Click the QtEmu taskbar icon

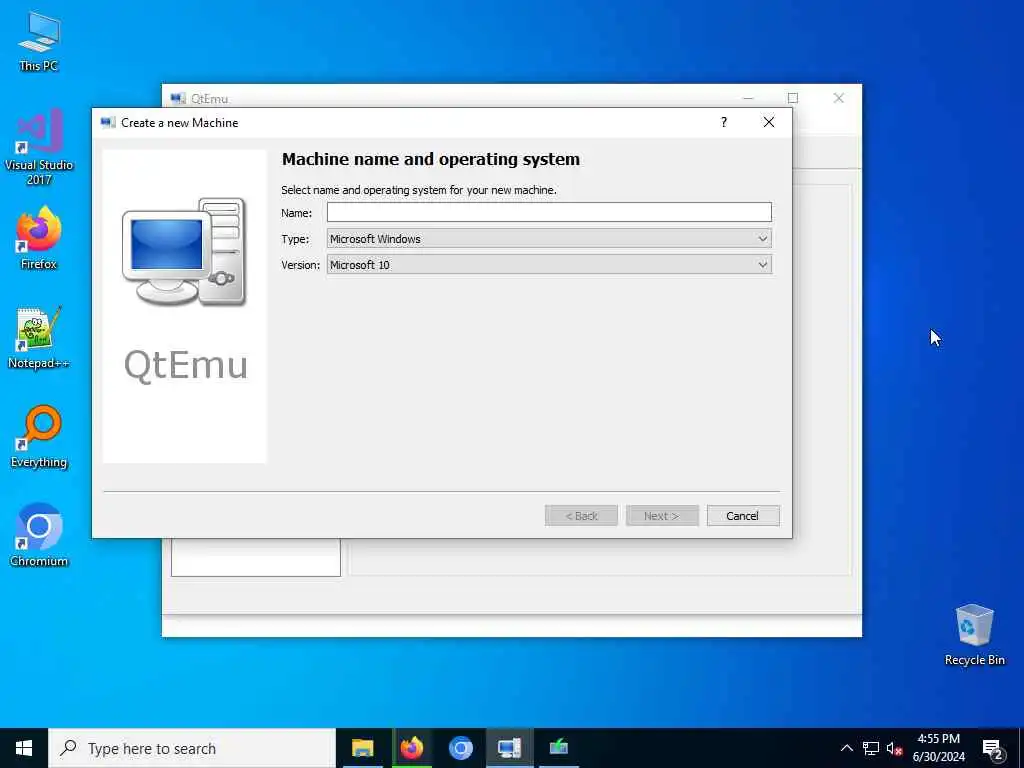click(x=509, y=748)
